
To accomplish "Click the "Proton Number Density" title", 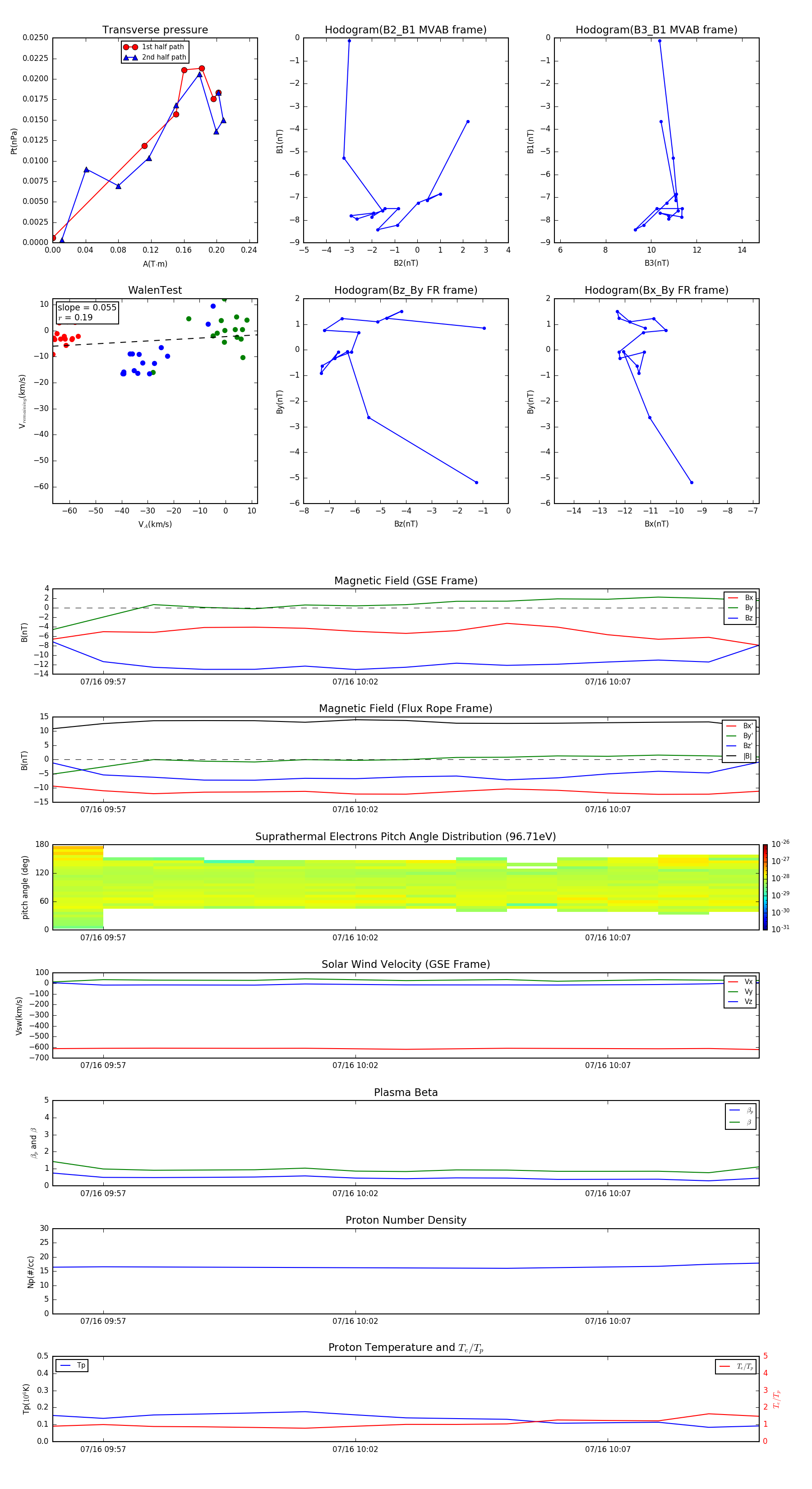I will tap(406, 1220).
